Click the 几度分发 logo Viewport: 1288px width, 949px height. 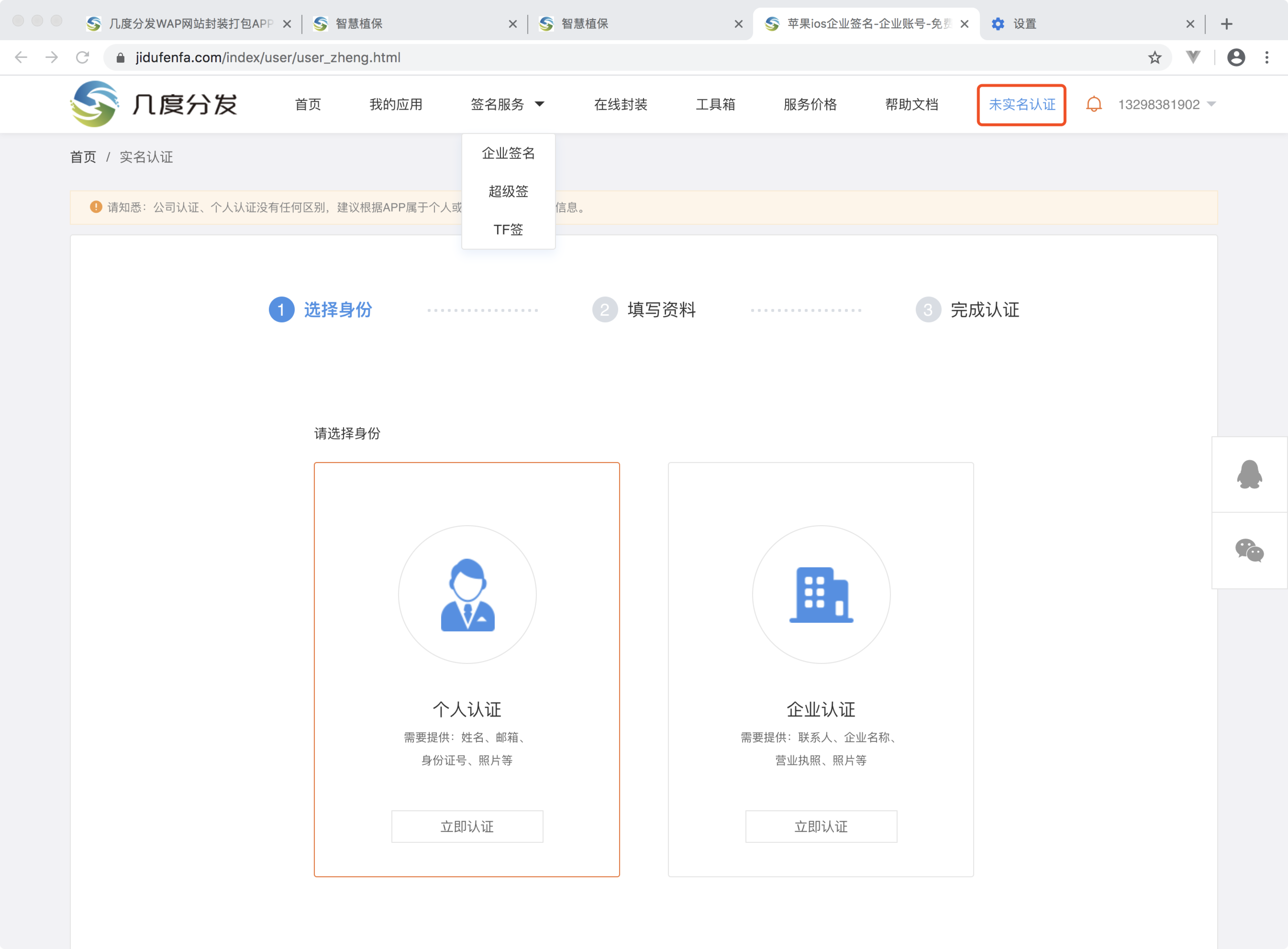click(x=153, y=104)
